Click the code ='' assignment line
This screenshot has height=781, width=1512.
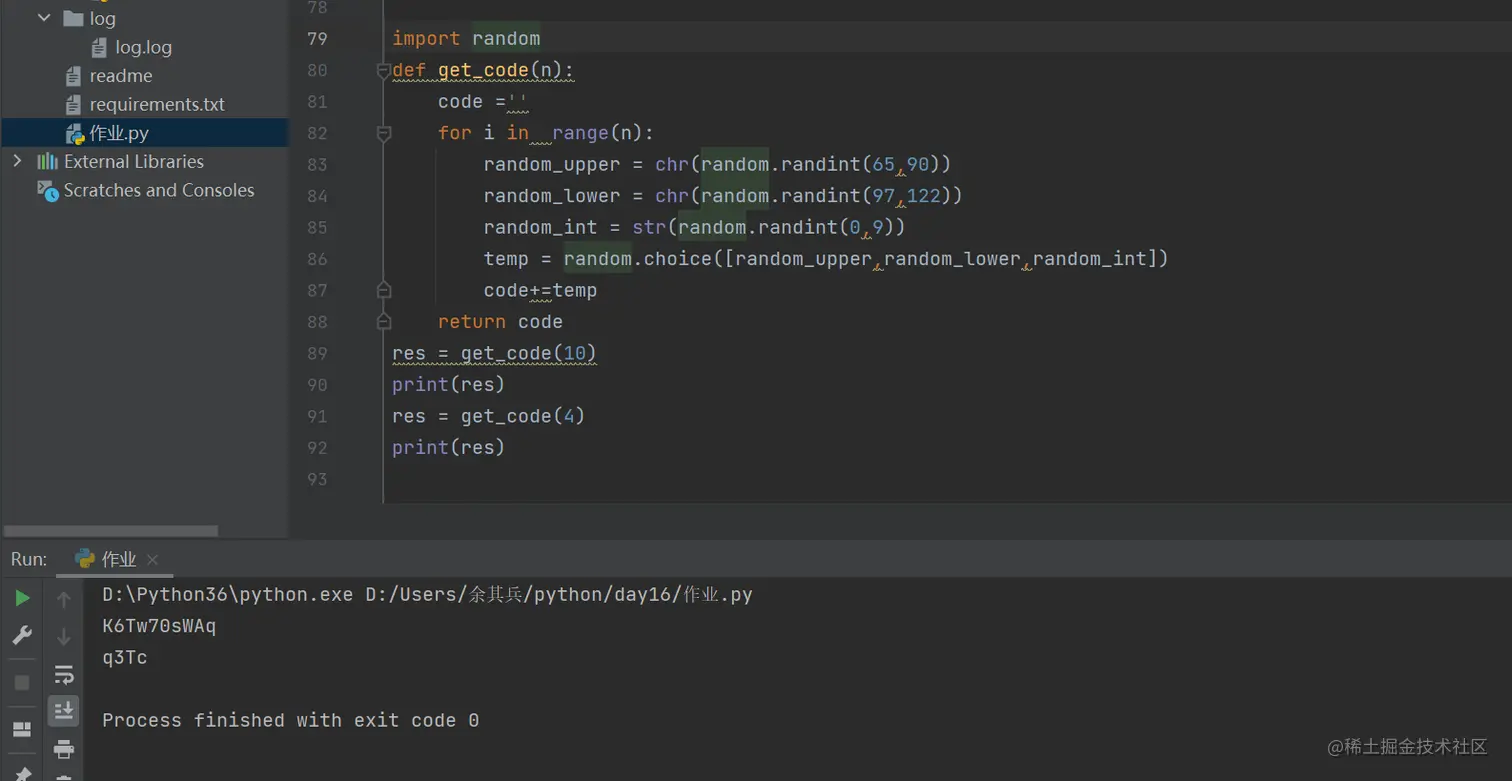[x=482, y=102]
